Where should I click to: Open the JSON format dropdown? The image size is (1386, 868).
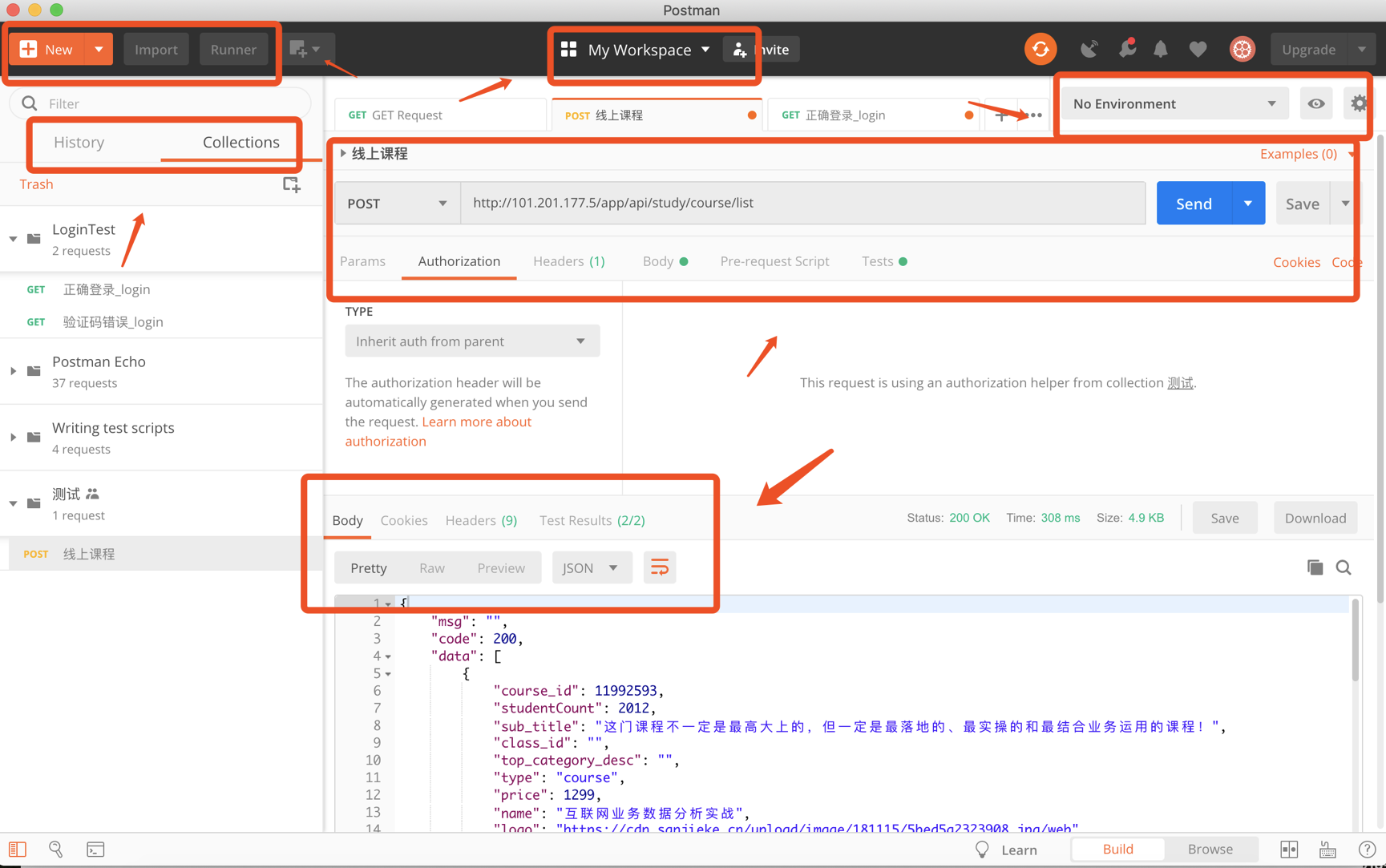coord(591,568)
